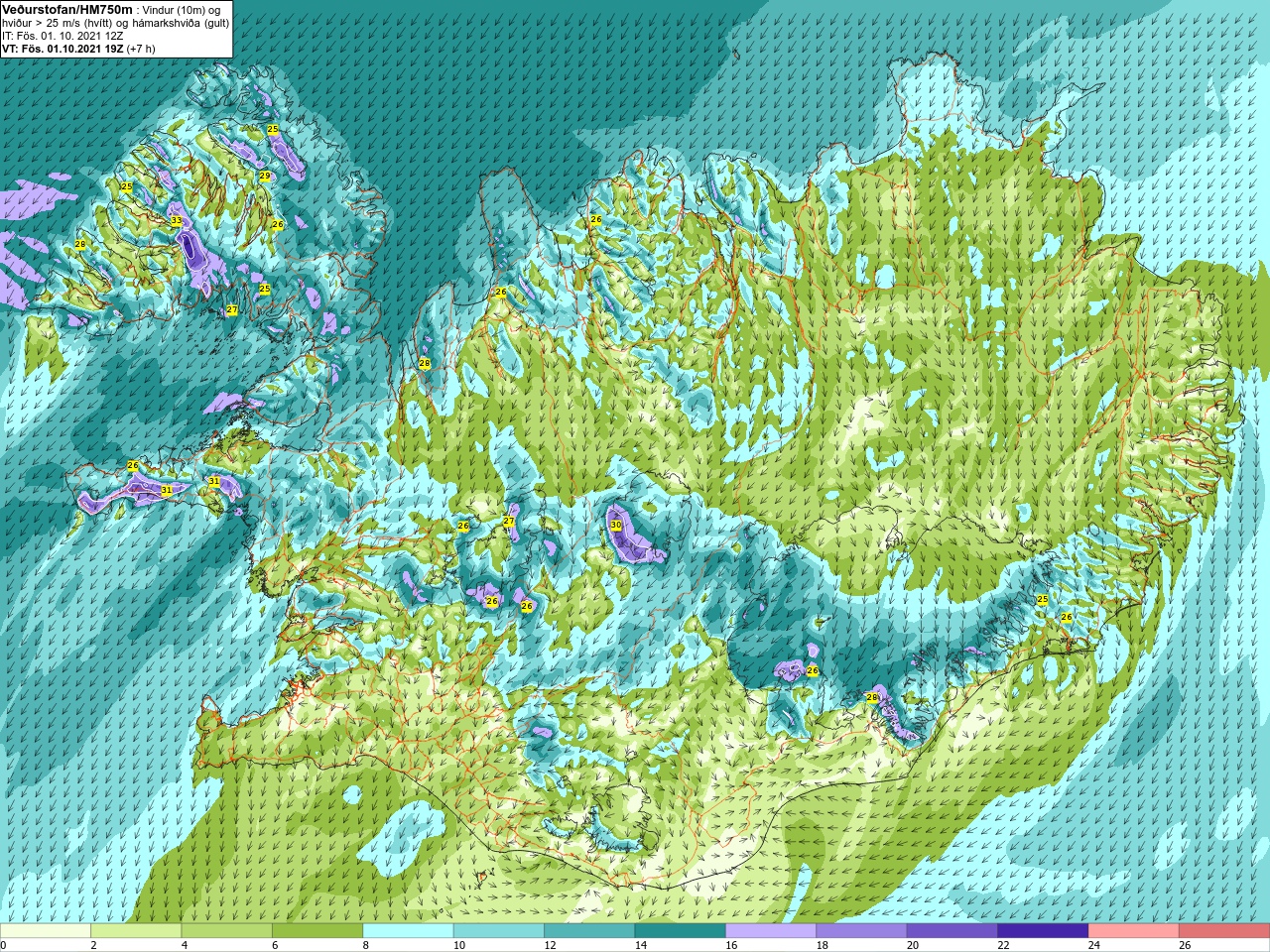Click the Vindur (10m) og label
This screenshot has width=1270, height=952.
click(x=182, y=9)
